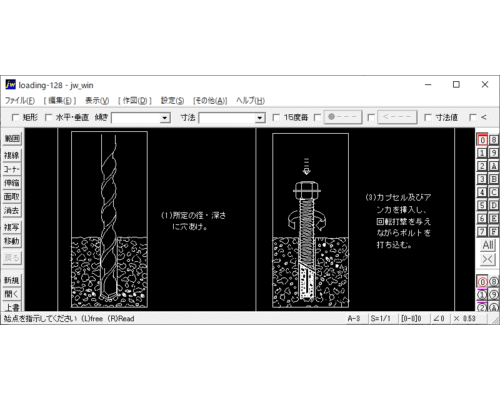Select square layer button 9
This screenshot has height=400, width=500.
point(494,153)
